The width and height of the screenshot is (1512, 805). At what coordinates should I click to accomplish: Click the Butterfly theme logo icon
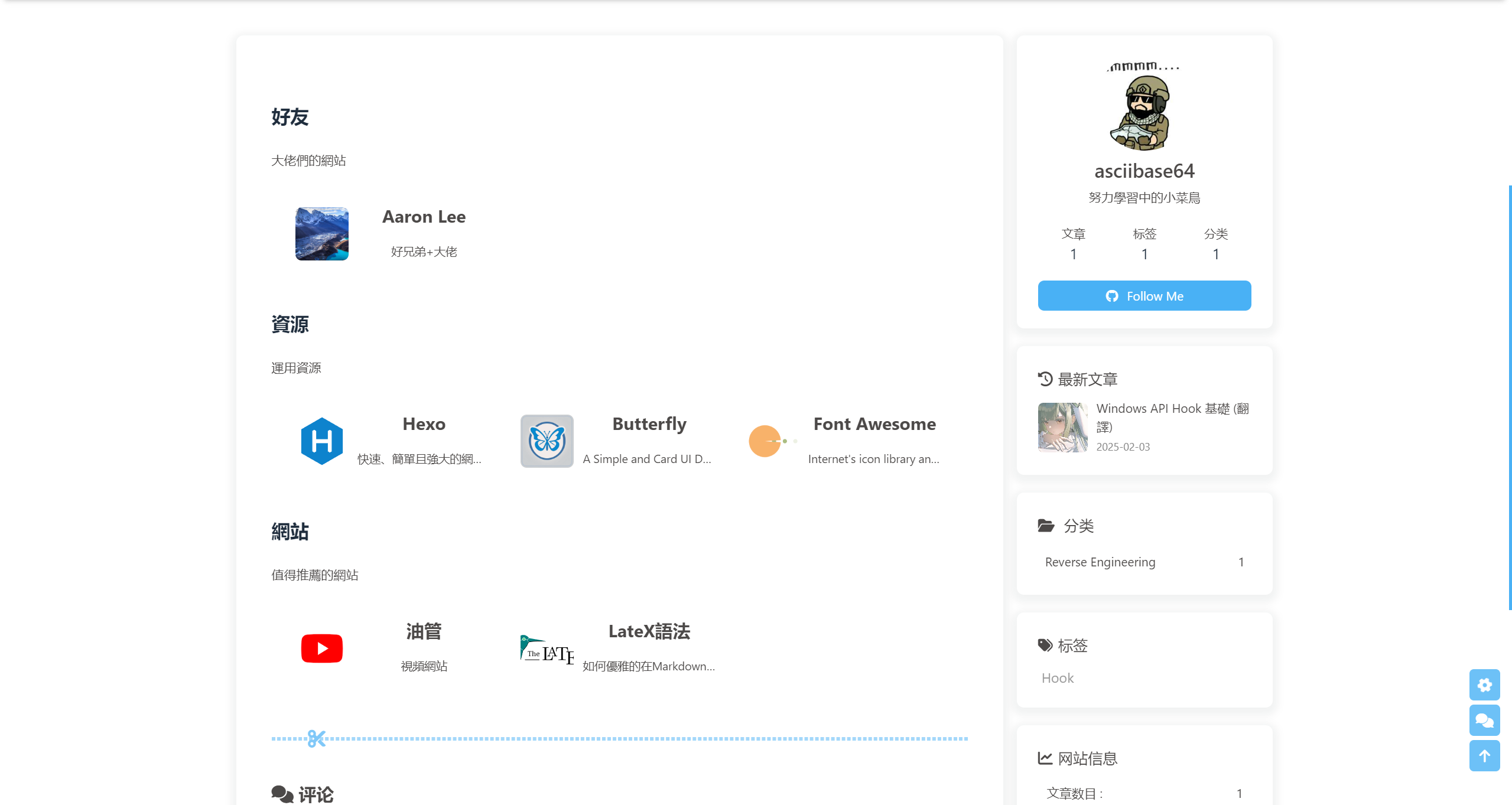(x=547, y=441)
